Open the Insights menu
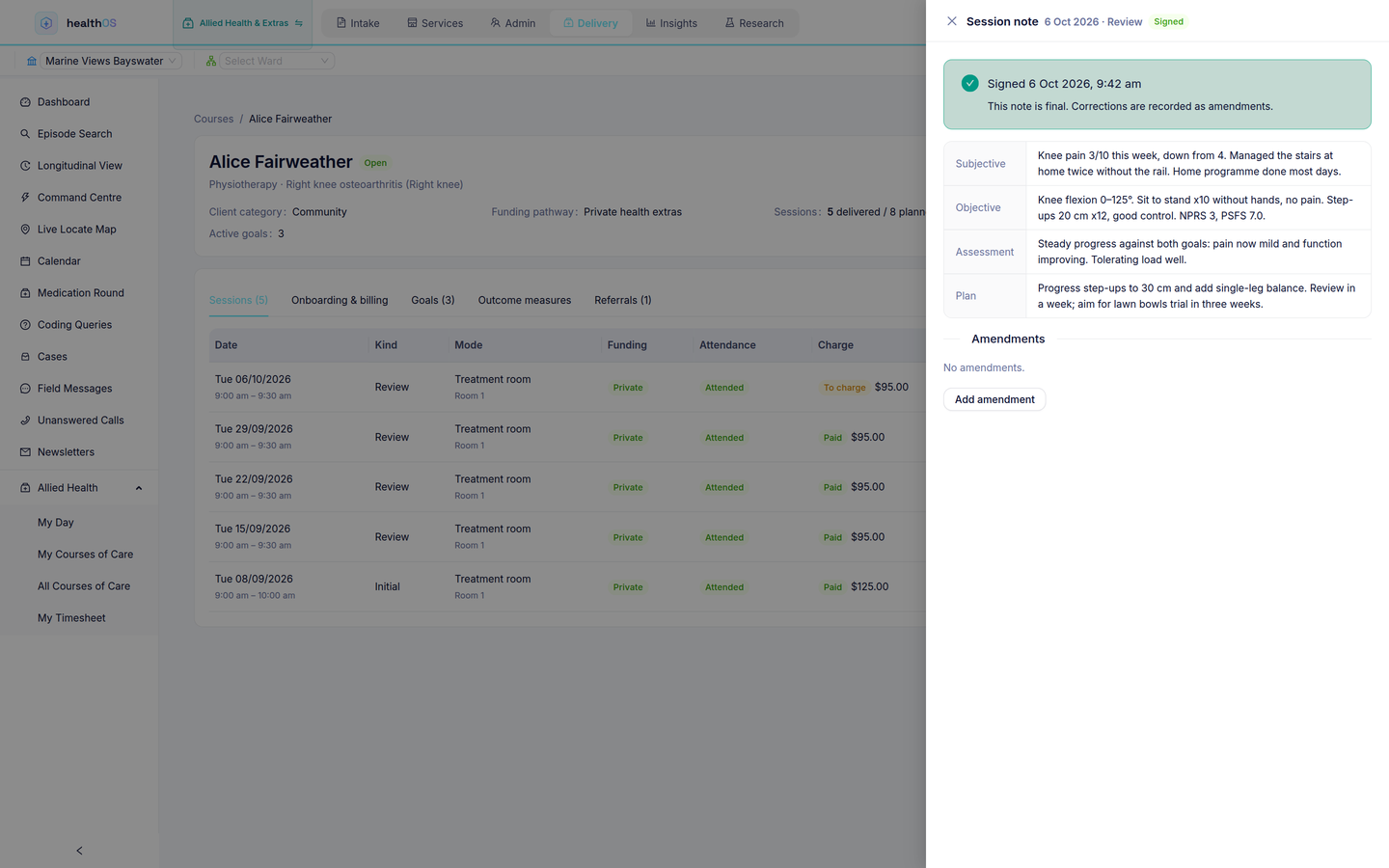This screenshot has width=1389, height=868. coord(671,23)
